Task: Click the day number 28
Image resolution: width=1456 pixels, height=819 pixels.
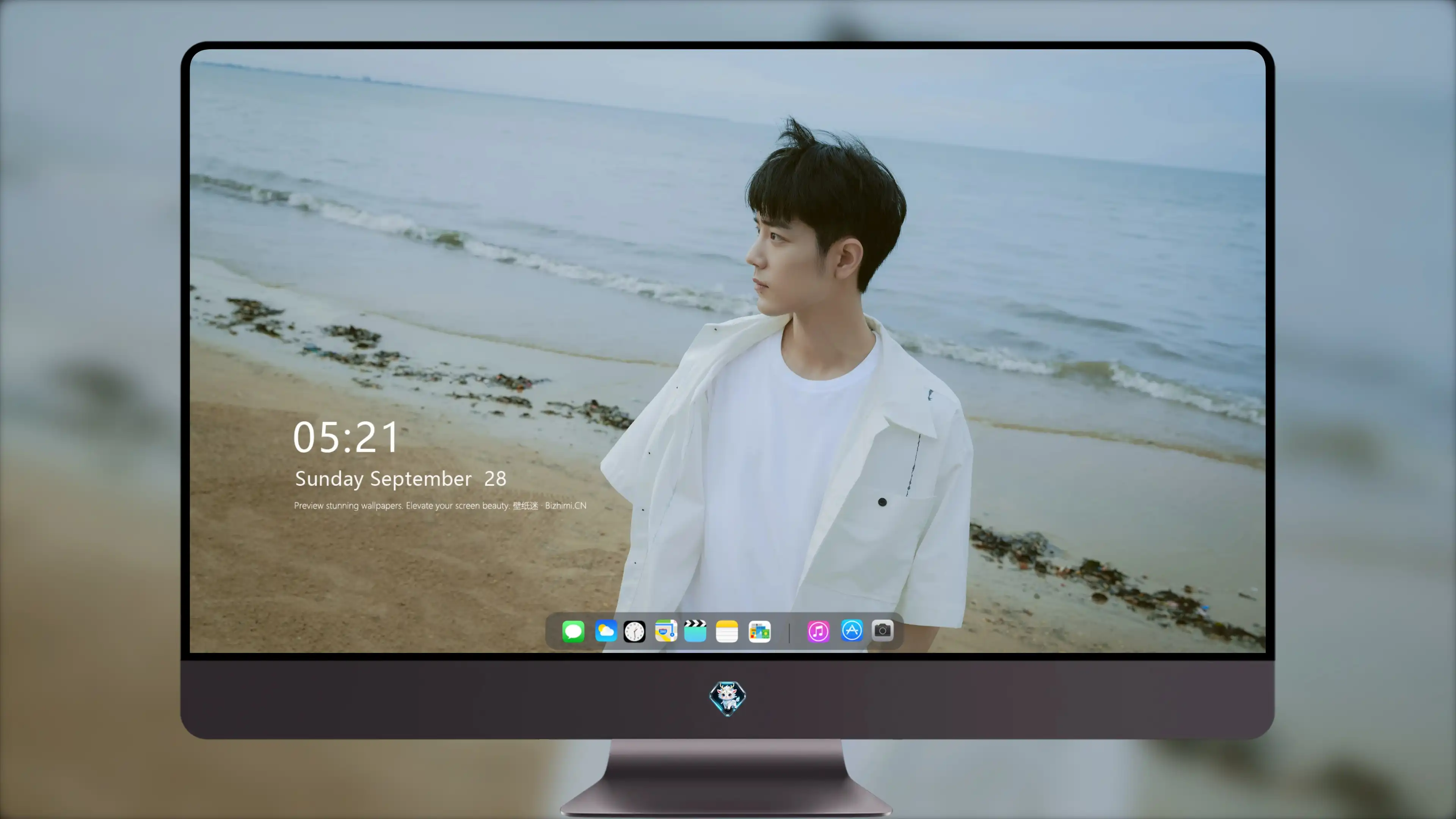Action: click(495, 479)
